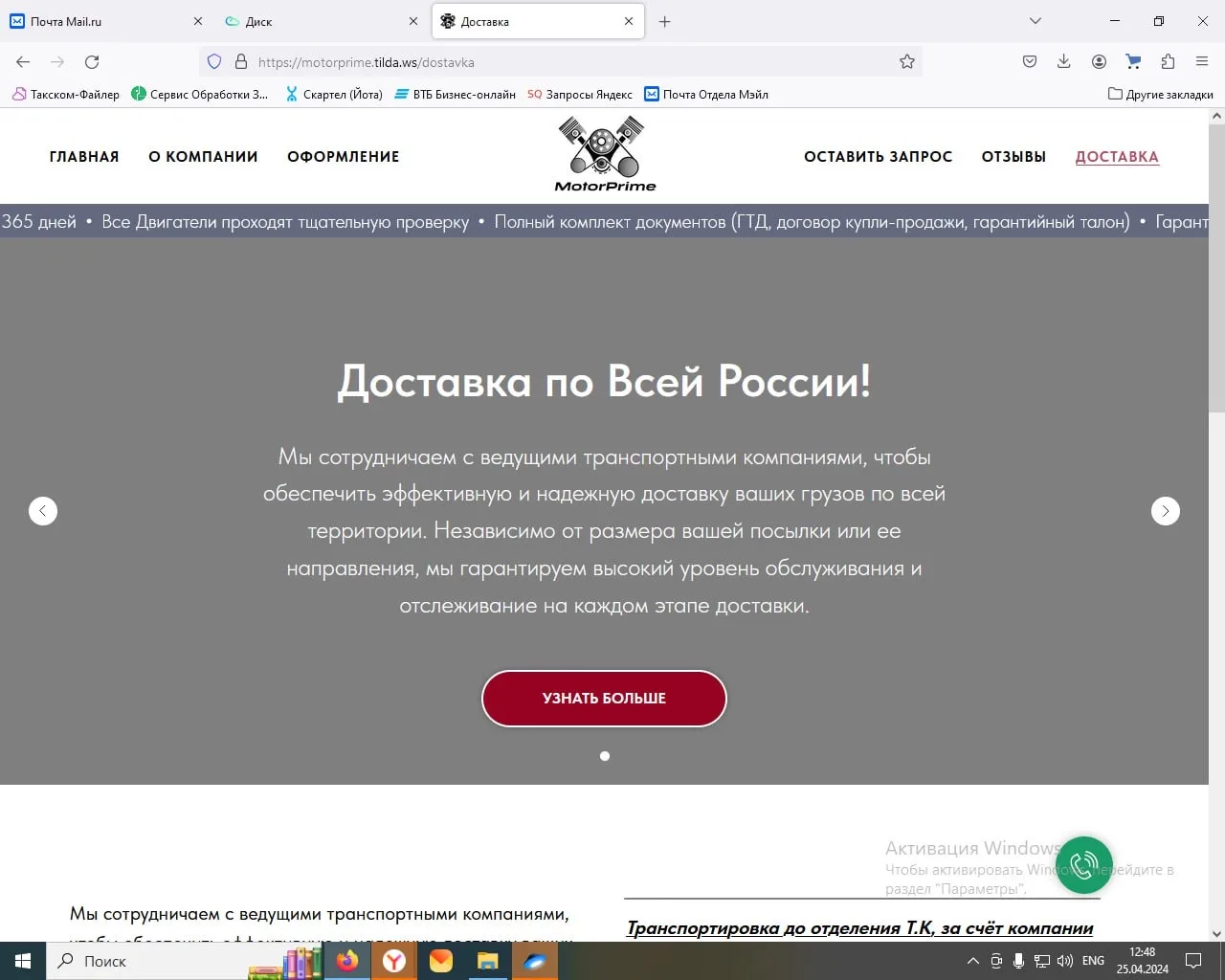Switch to the Почта Mail.ru tab

pyautogui.click(x=105, y=21)
